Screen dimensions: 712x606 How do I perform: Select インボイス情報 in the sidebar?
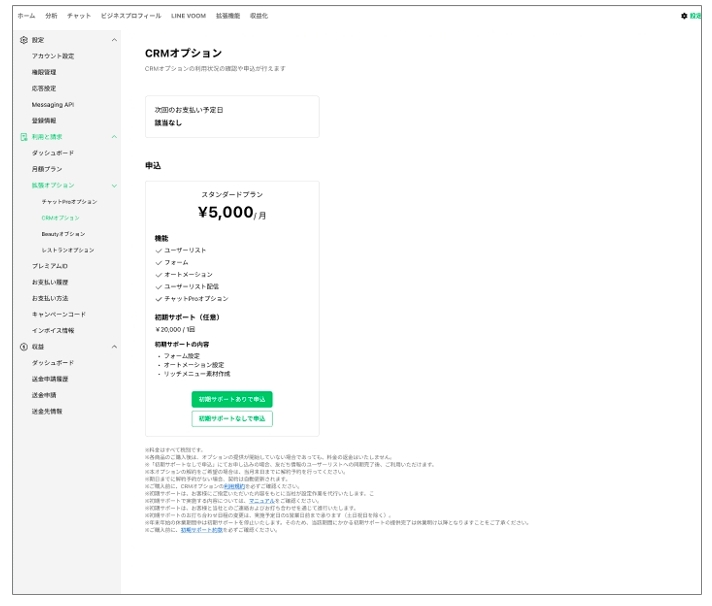tap(53, 330)
